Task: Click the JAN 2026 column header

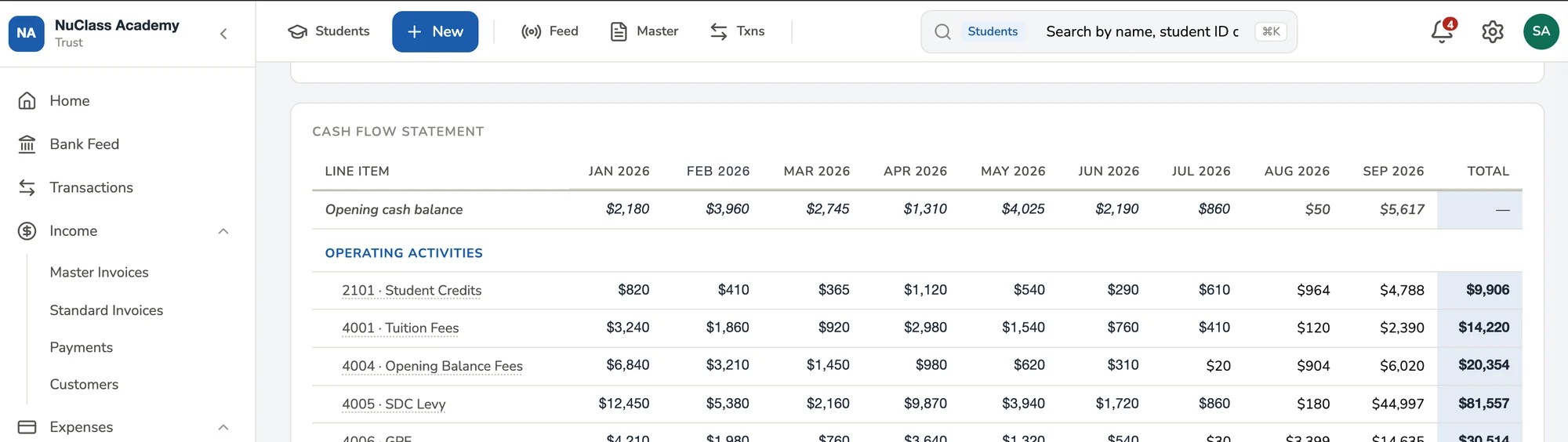Action: click(x=619, y=172)
